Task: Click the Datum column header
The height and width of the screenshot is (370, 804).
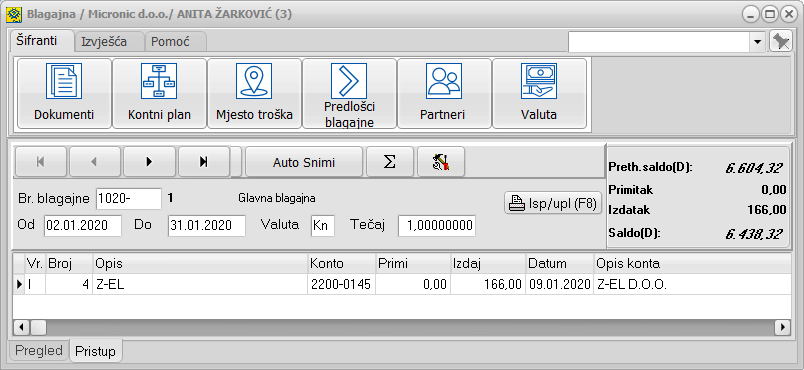Action: 560,264
